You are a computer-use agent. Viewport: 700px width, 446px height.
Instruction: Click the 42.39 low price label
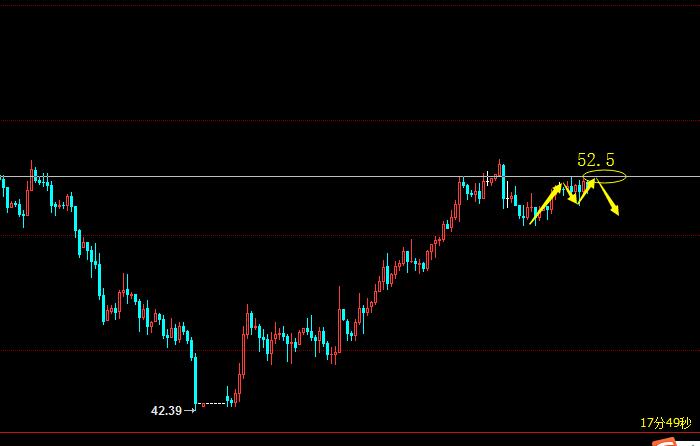(x=166, y=410)
